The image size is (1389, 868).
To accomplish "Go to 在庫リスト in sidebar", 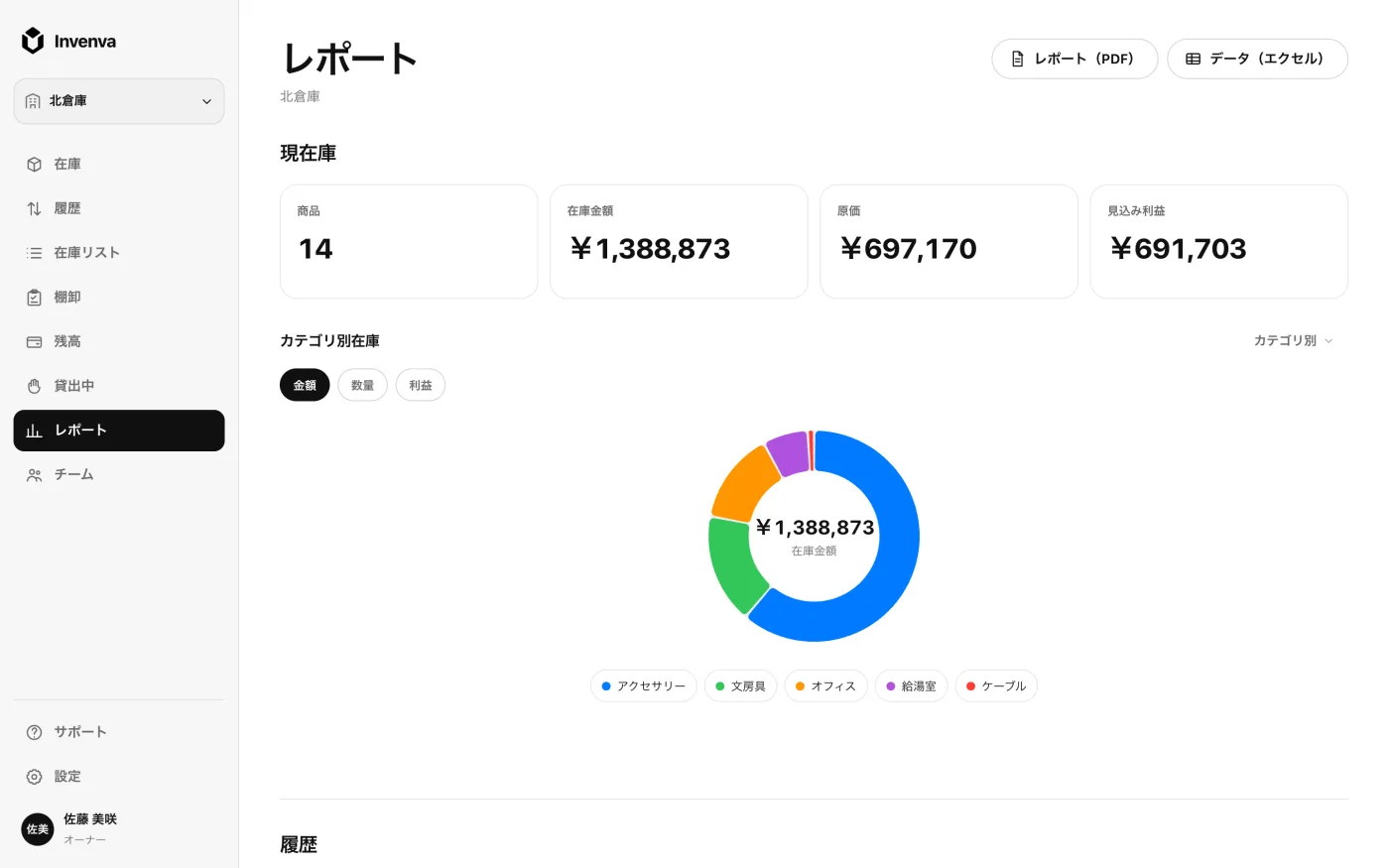I will (119, 253).
